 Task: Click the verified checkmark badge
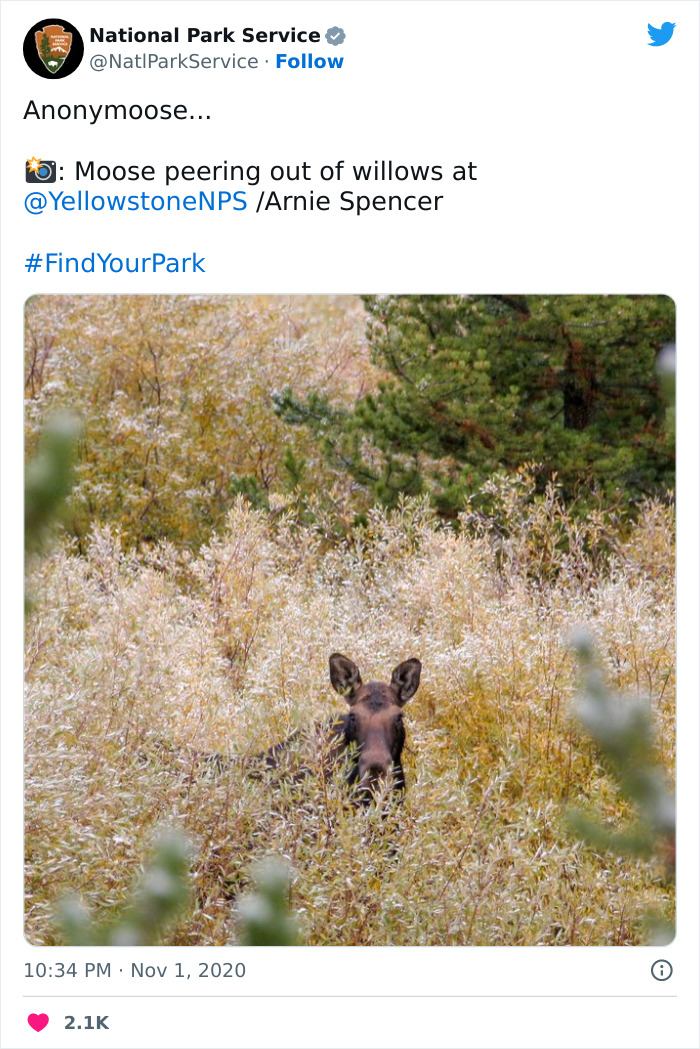pos(336,35)
